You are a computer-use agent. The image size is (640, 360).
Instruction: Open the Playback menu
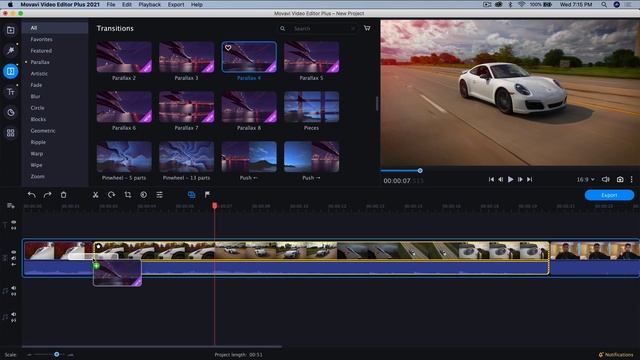click(x=149, y=4)
